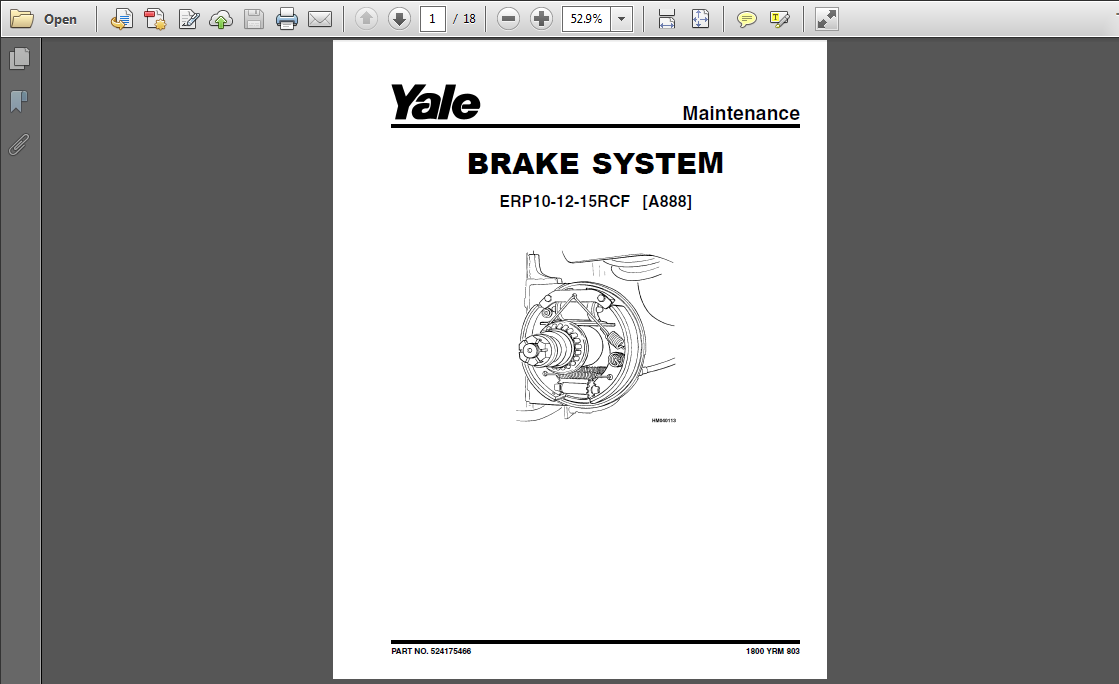Click the 1800 YRM 803 text
The height and width of the screenshot is (684, 1119).
(x=773, y=651)
